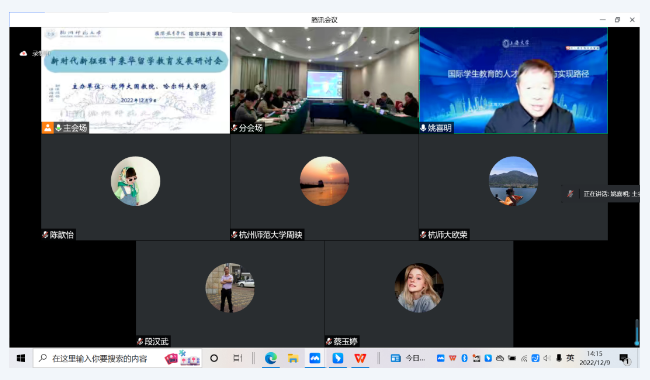
Task: Open the Wi-Fi network tray icon
Action: [524, 358]
